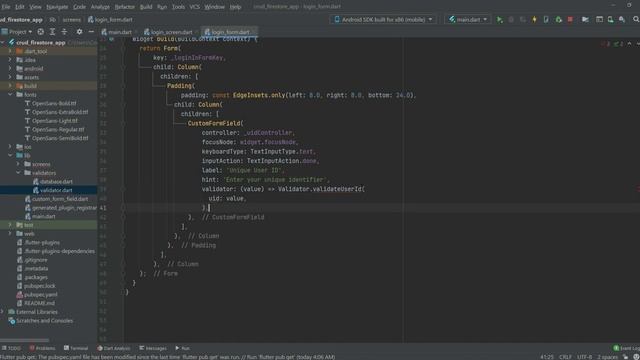Open the Tools menu
This screenshot has height=360, width=640.
click(x=178, y=7)
